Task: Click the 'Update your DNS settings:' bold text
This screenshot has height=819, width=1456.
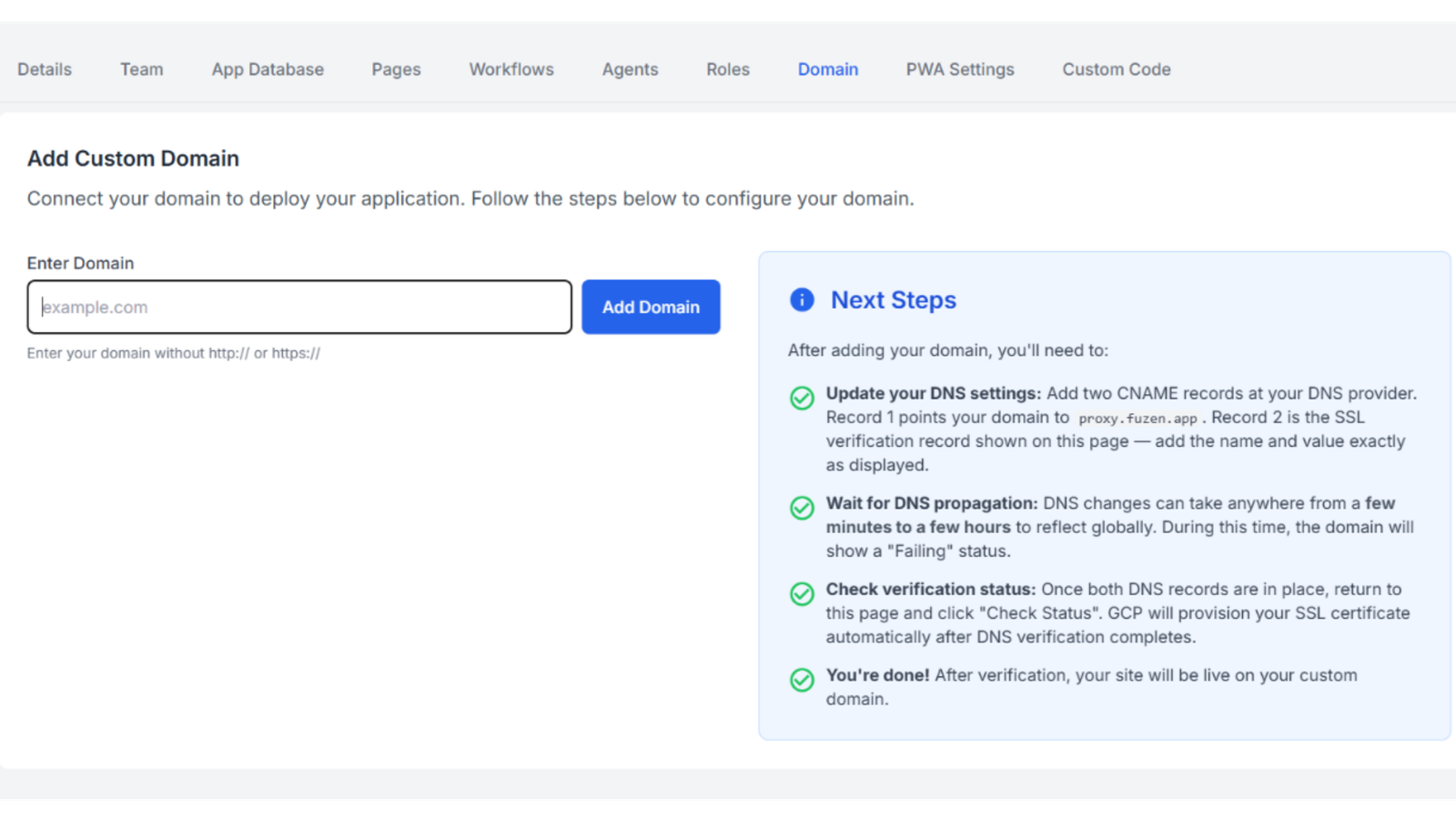Action: [x=934, y=393]
